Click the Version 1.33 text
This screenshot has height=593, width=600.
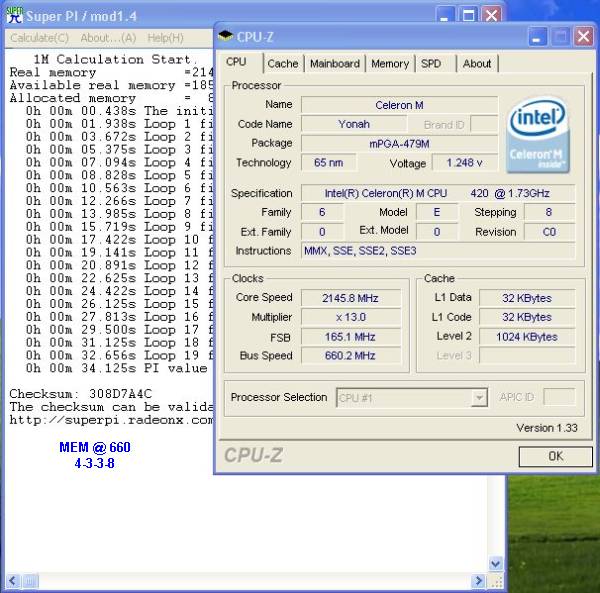547,428
